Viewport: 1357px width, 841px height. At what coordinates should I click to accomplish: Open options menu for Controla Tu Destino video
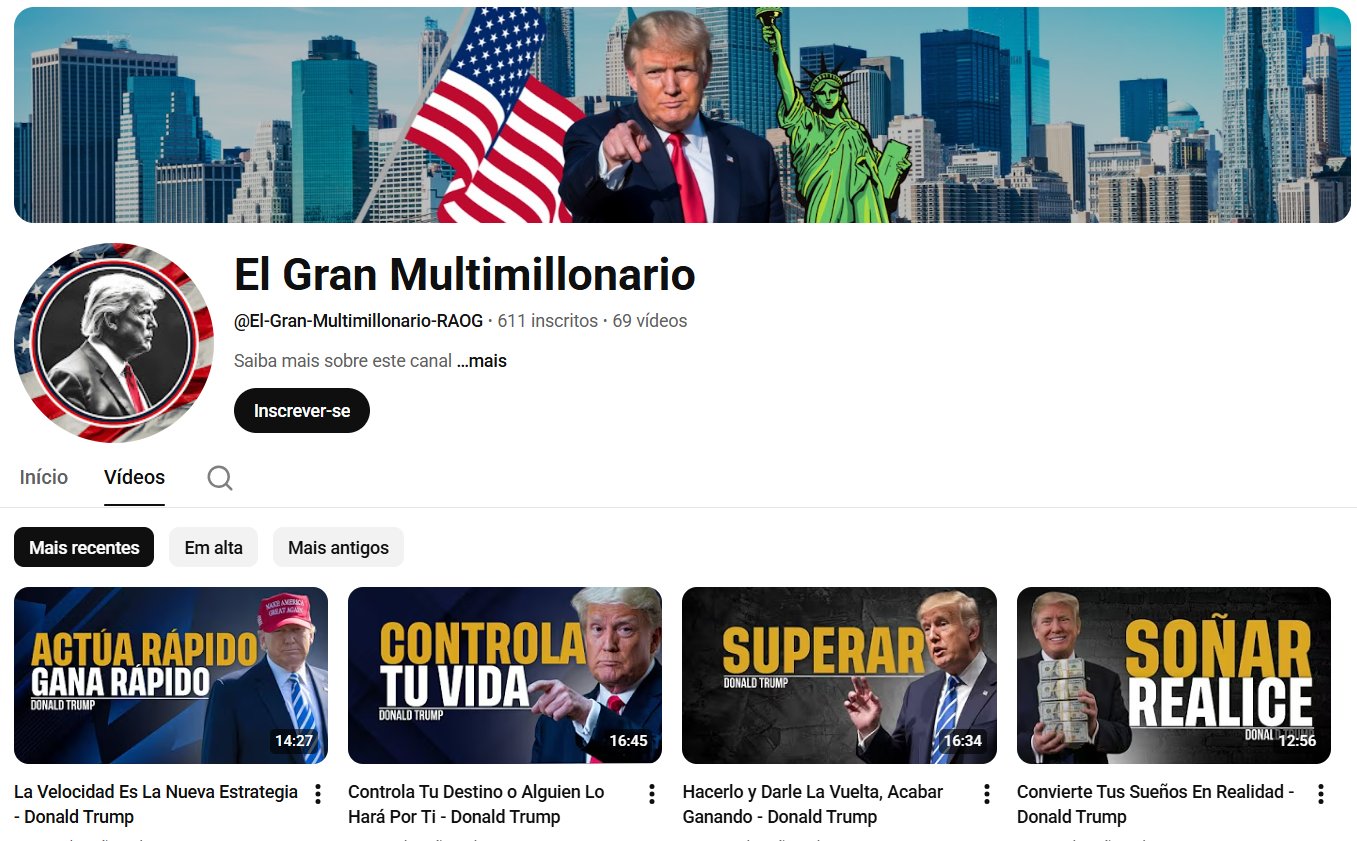click(x=652, y=794)
